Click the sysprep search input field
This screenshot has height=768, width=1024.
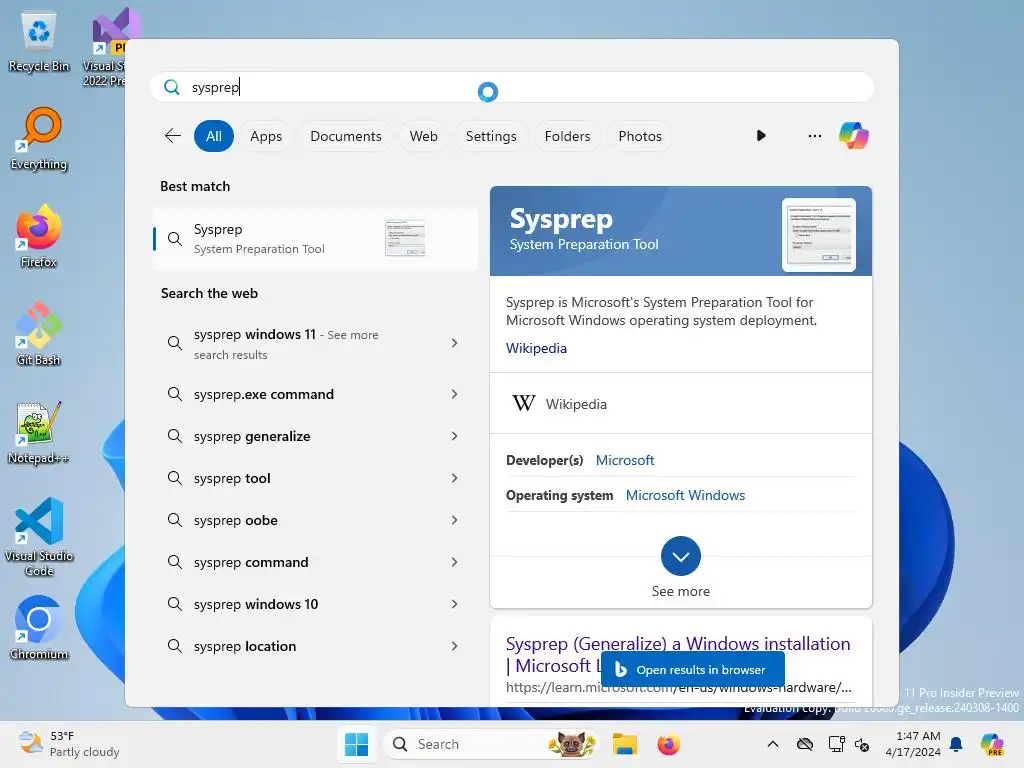tap(512, 87)
